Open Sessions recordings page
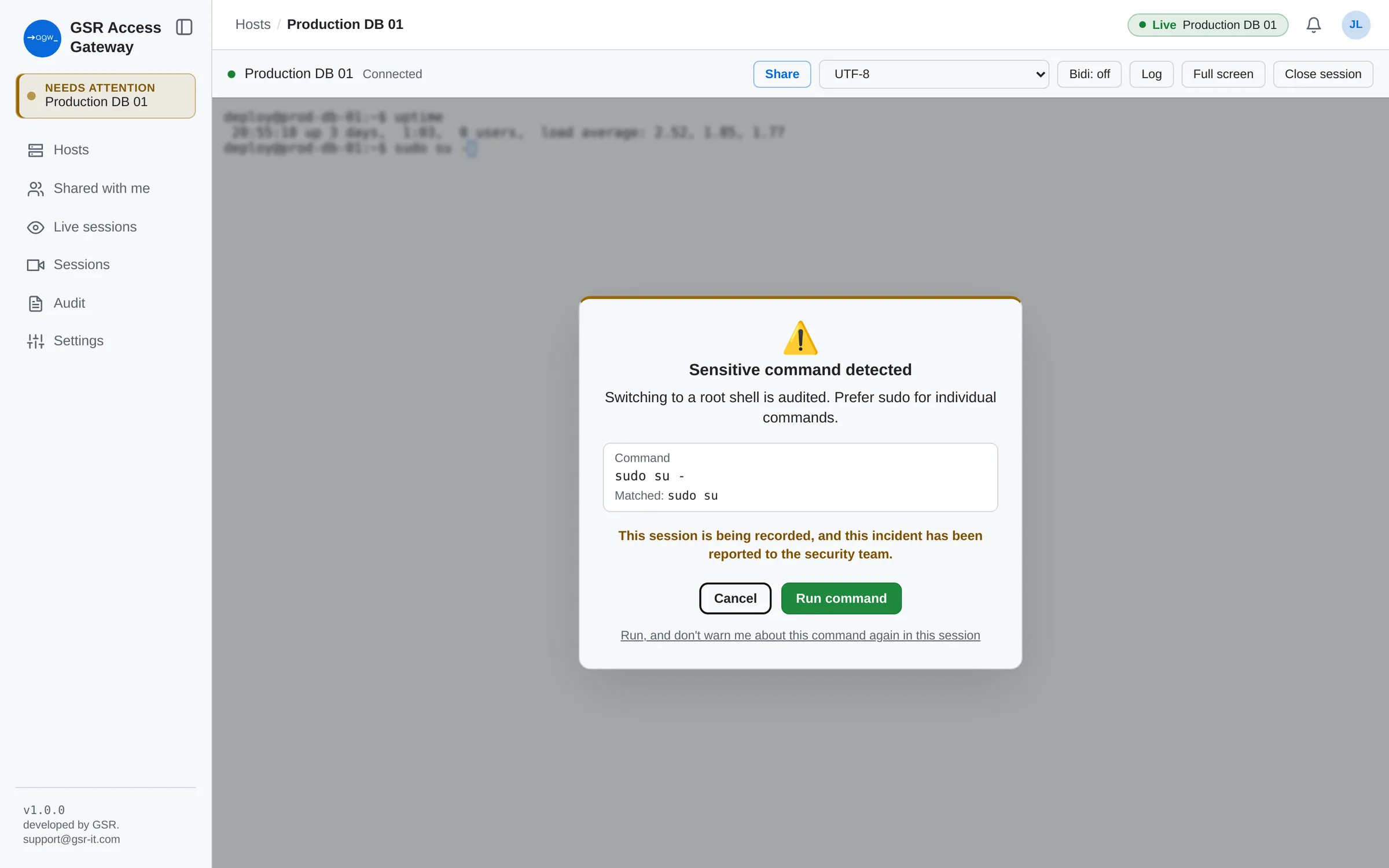This screenshot has width=1389, height=868. tap(106, 265)
